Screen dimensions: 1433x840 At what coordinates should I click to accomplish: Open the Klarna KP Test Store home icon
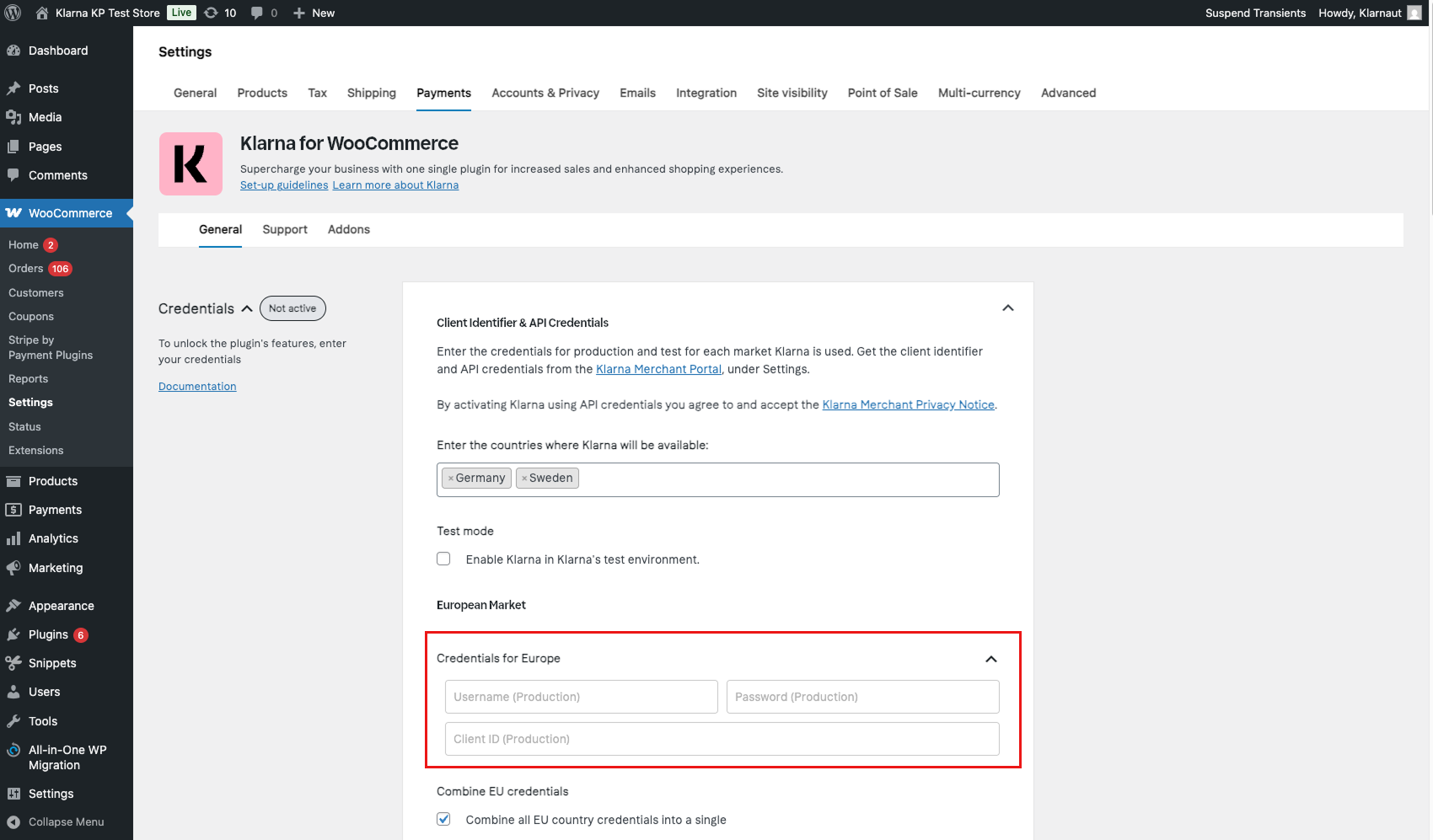[x=42, y=13]
